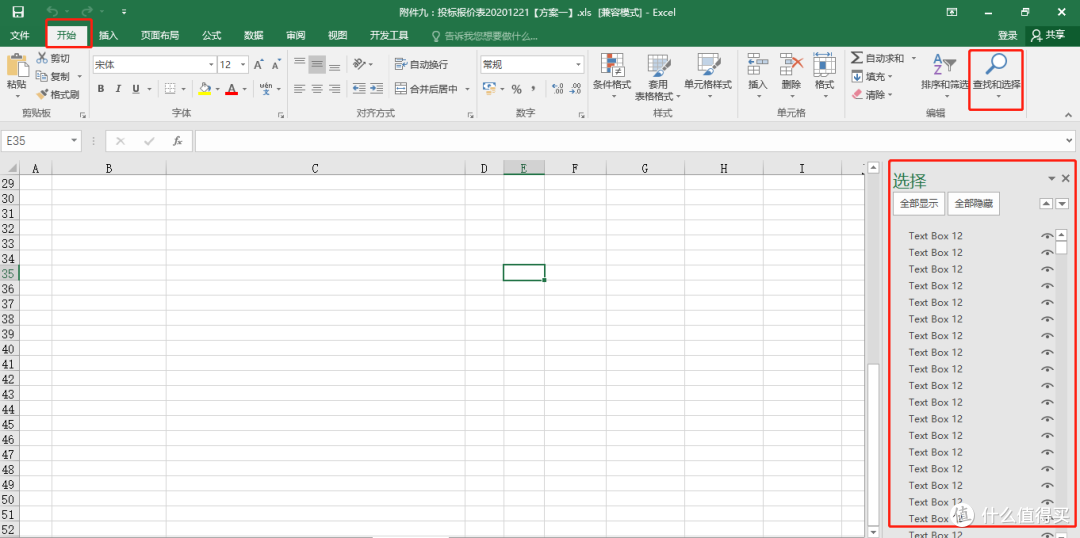Click the 全部显示 button
The width and height of the screenshot is (1080, 538).
pos(919,204)
